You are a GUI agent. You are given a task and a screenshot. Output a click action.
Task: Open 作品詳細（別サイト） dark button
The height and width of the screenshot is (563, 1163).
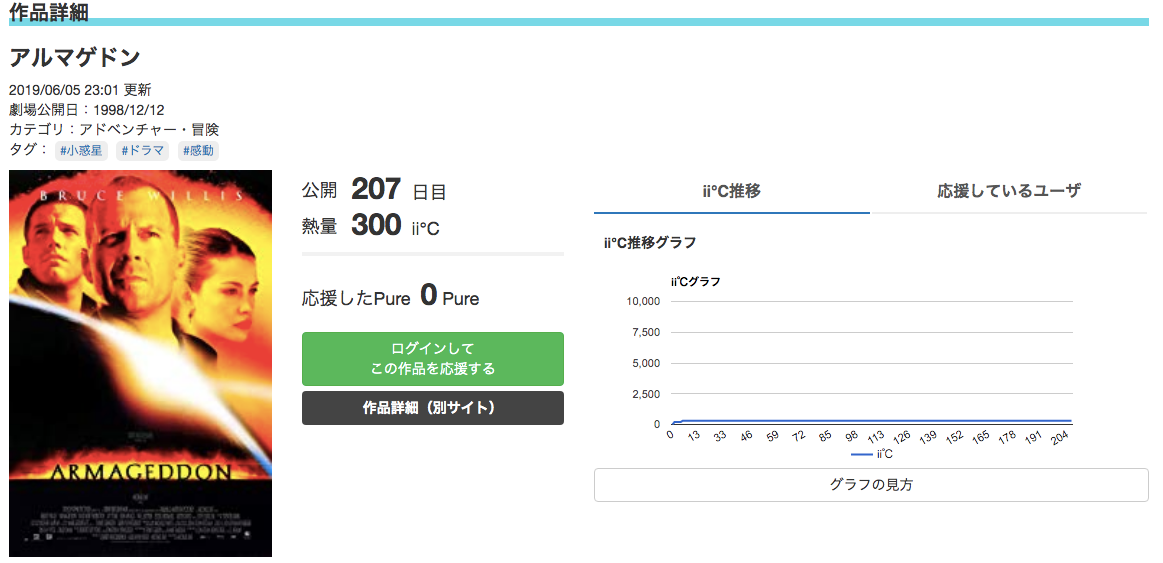[432, 408]
